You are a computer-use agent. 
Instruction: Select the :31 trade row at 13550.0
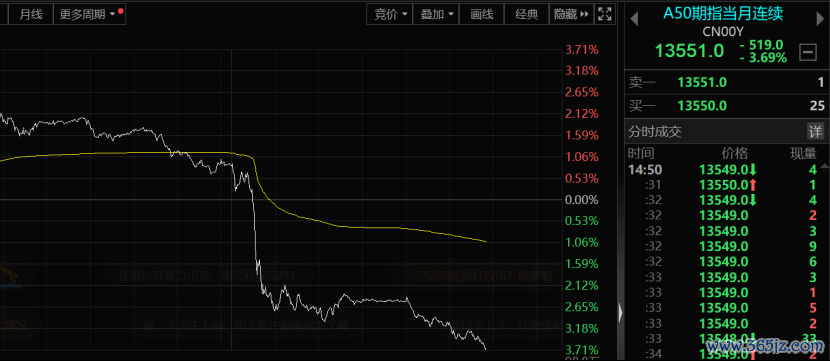[722, 185]
